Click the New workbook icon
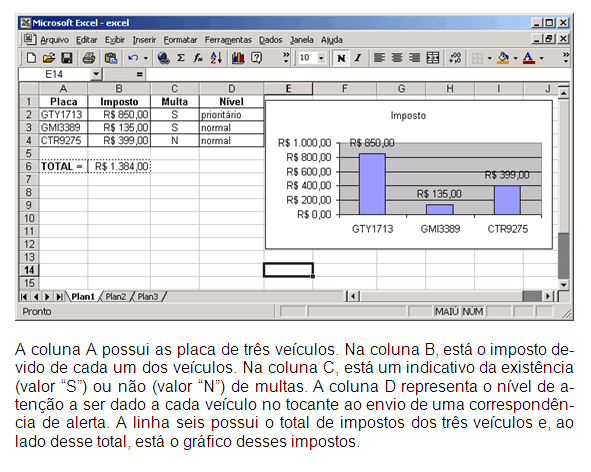Screen dimensions: 591x472 pos(31,58)
